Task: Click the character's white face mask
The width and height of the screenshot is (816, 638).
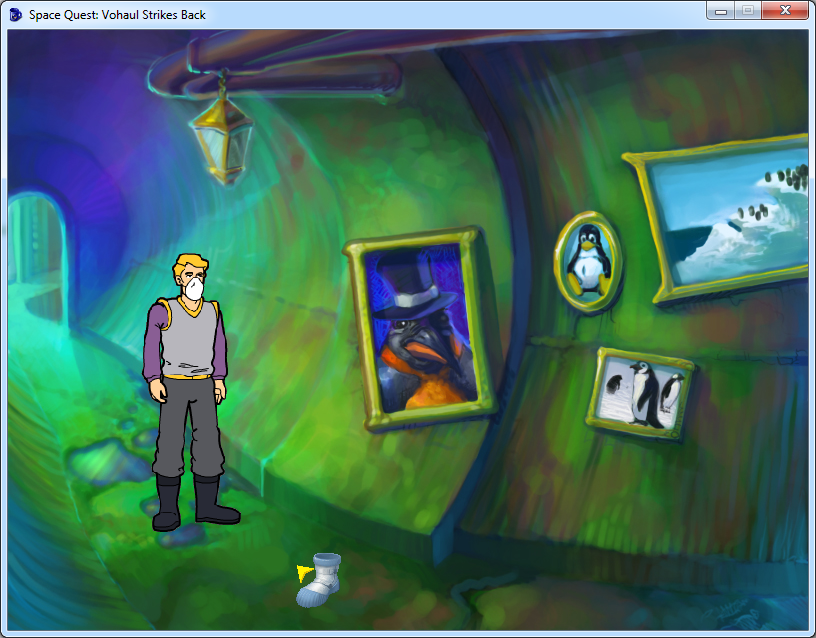Action: (x=194, y=288)
